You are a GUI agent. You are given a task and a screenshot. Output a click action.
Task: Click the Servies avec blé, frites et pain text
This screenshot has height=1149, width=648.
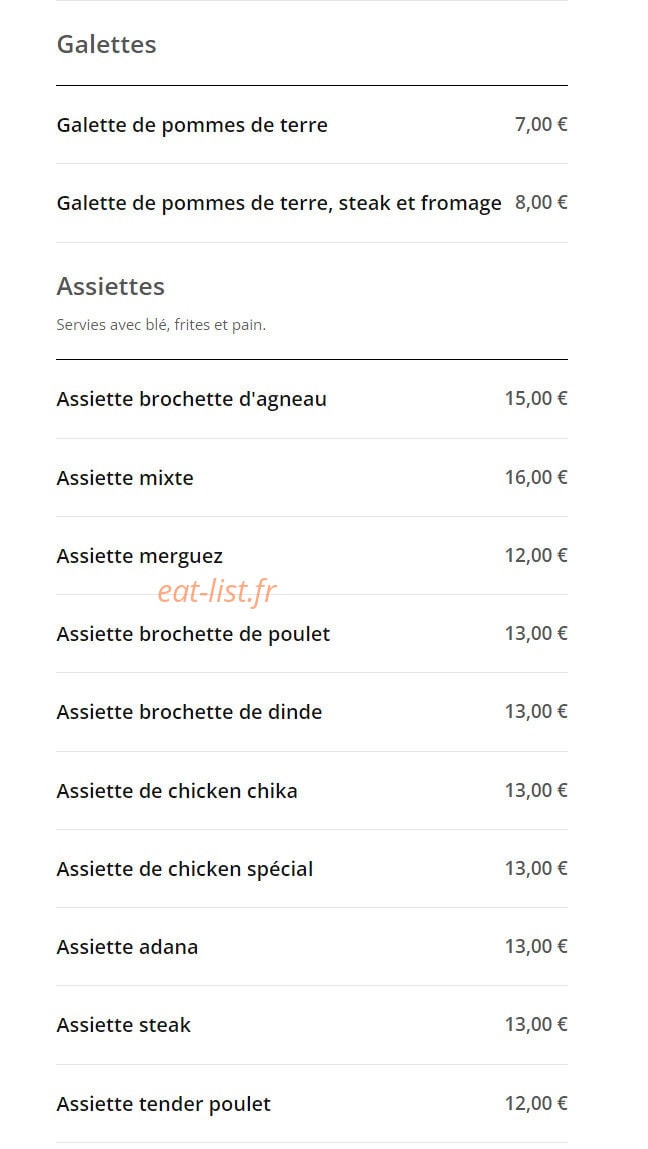coord(161,325)
